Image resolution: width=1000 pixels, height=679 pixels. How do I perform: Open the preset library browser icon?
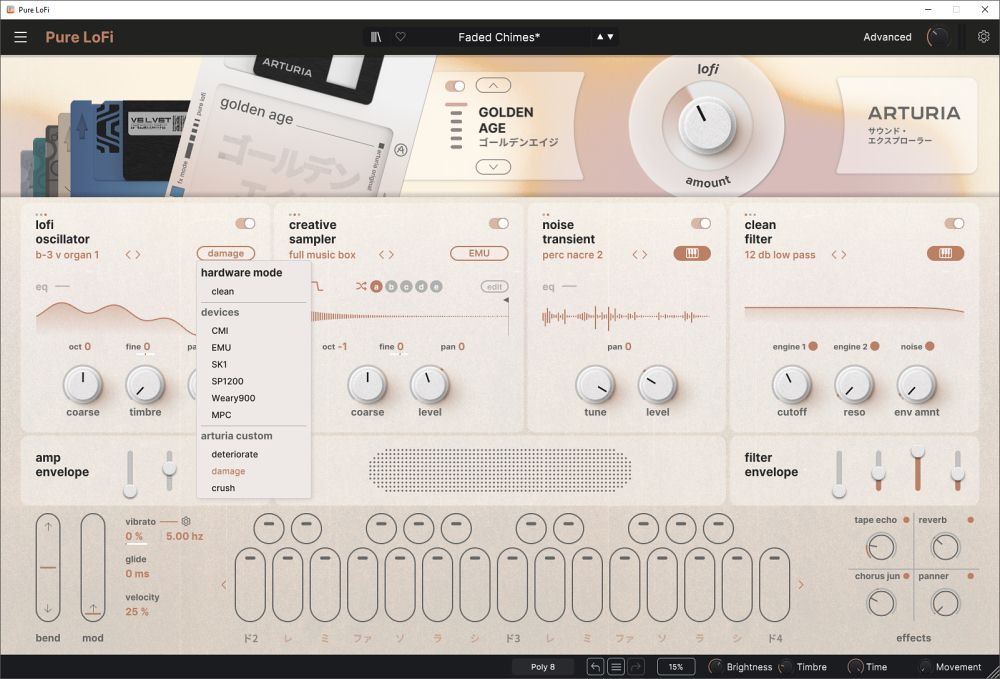click(376, 37)
